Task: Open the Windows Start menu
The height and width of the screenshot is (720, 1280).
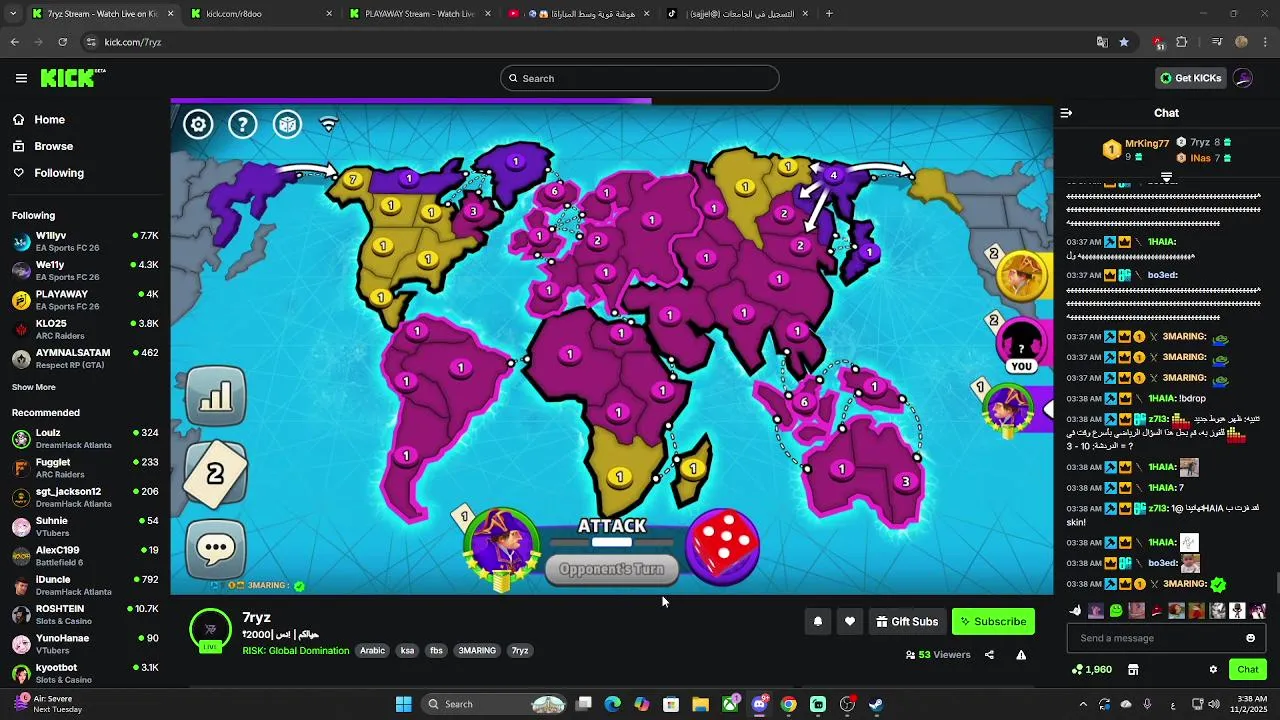Action: [x=403, y=704]
